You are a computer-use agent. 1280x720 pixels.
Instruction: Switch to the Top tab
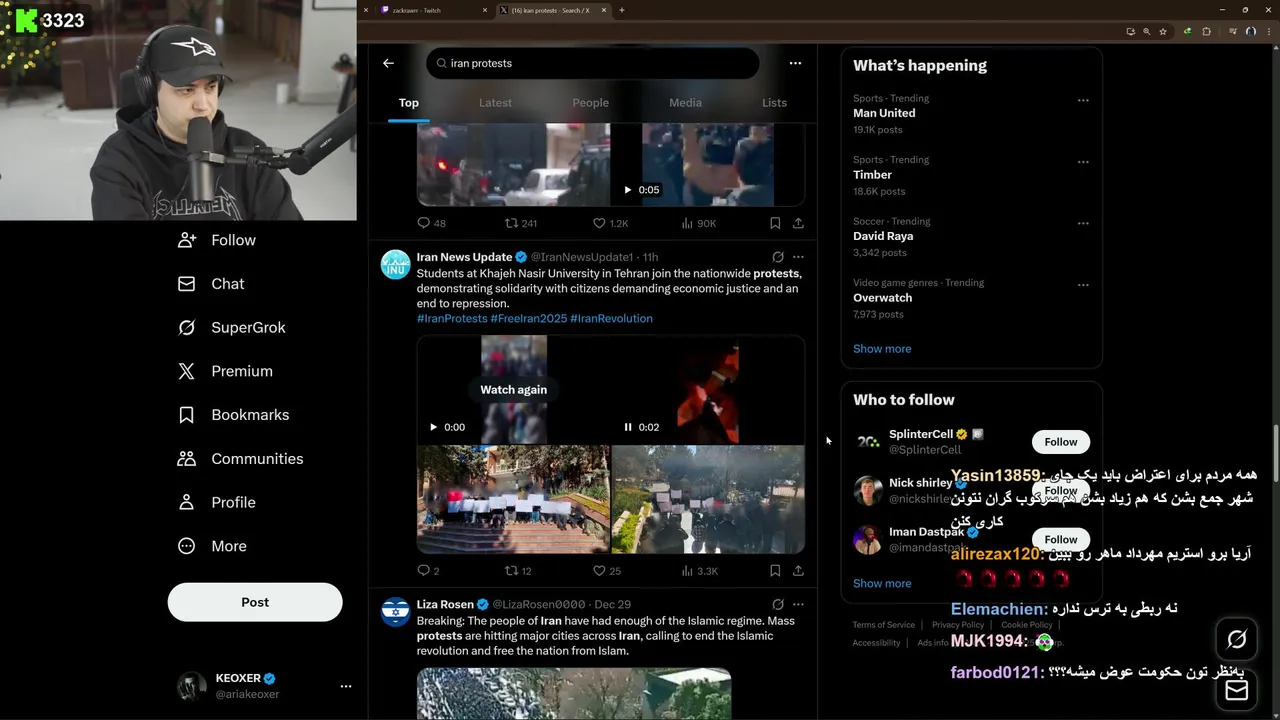tap(409, 103)
